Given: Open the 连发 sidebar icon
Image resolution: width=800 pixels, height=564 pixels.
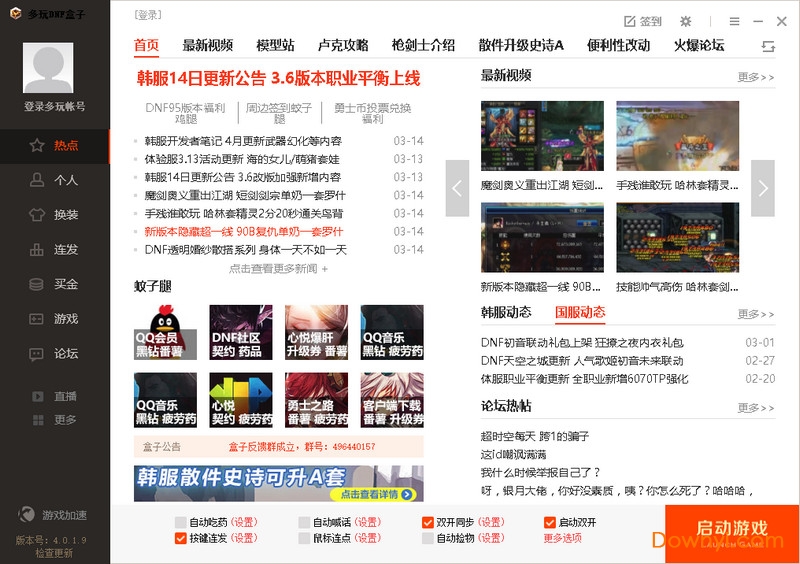Looking at the screenshot, I should tap(37, 250).
